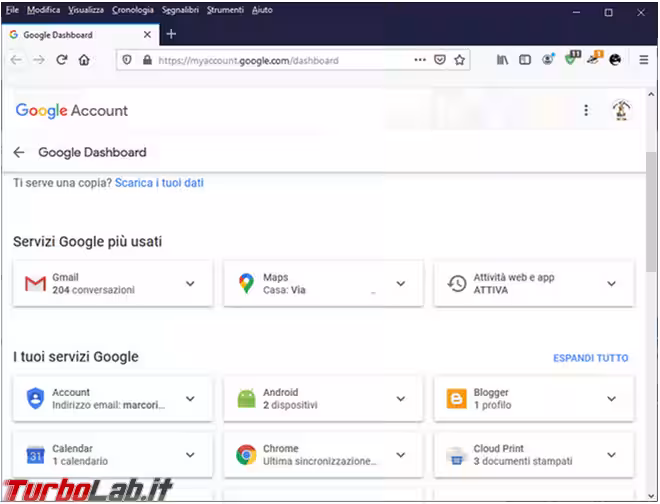
Task: View site security padlock info
Action: (147, 60)
